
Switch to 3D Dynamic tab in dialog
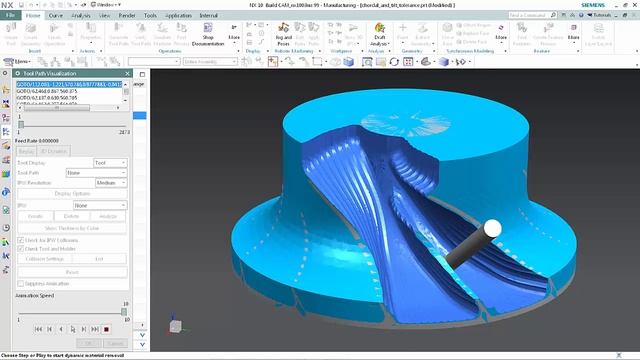[x=53, y=151]
